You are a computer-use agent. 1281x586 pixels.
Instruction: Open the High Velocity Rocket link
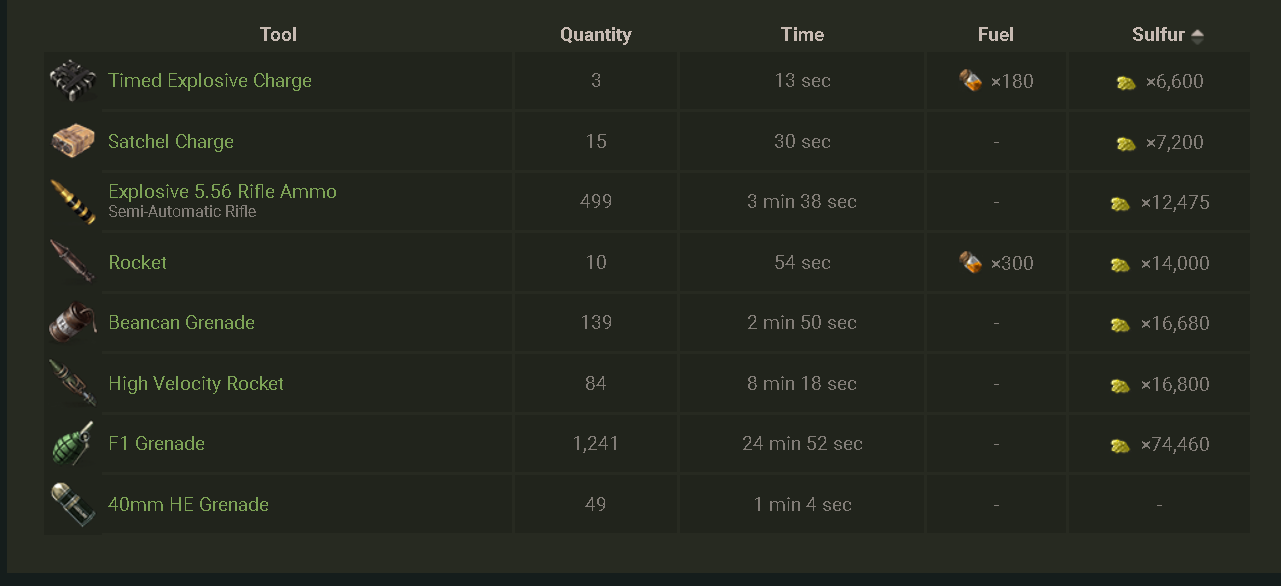196,384
